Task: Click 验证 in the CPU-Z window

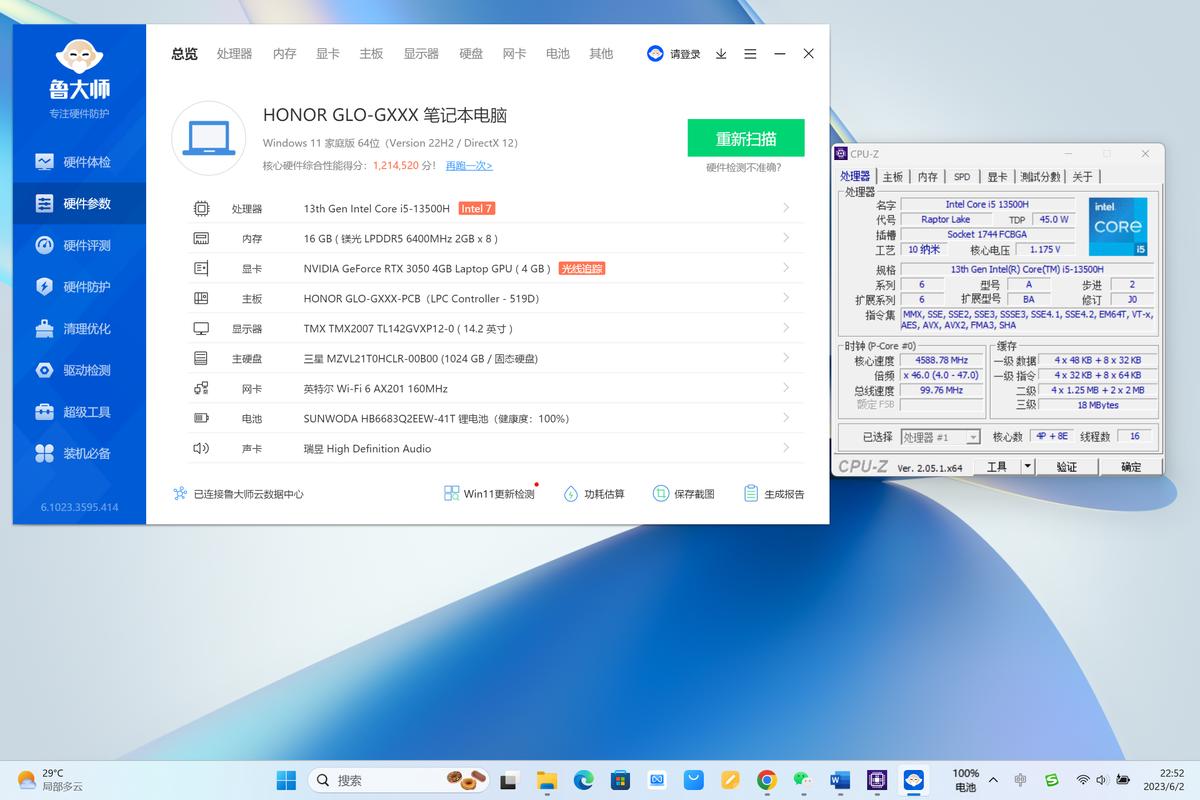Action: 1066,466
